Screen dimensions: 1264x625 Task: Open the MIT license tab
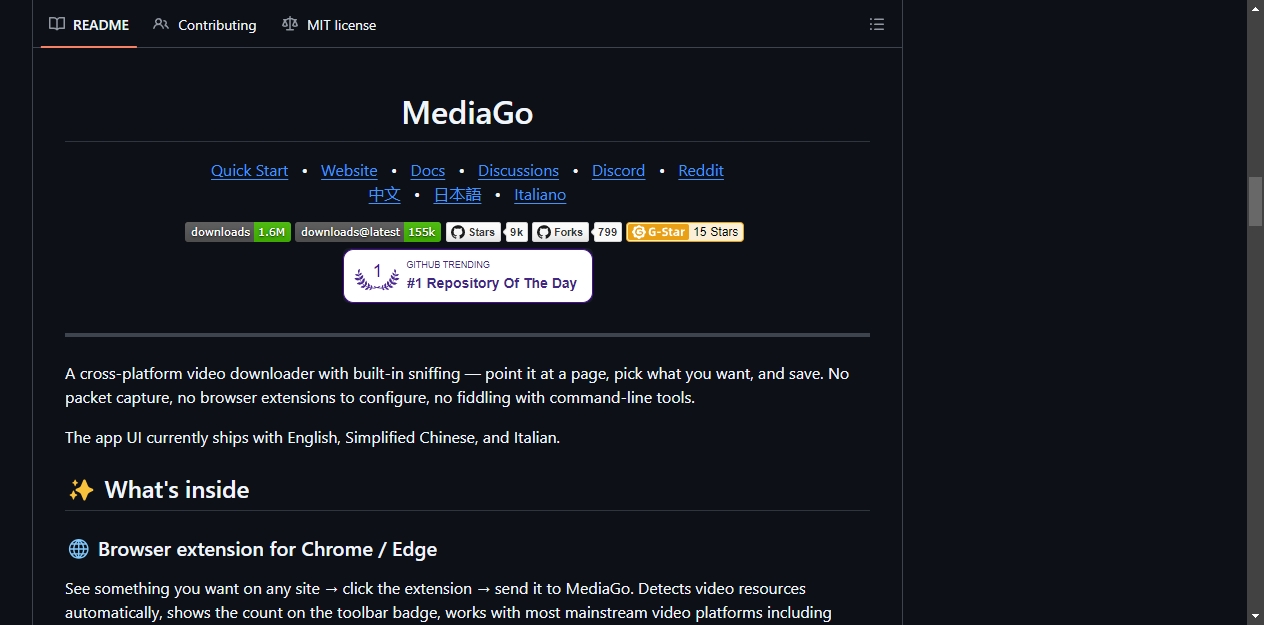click(x=329, y=24)
